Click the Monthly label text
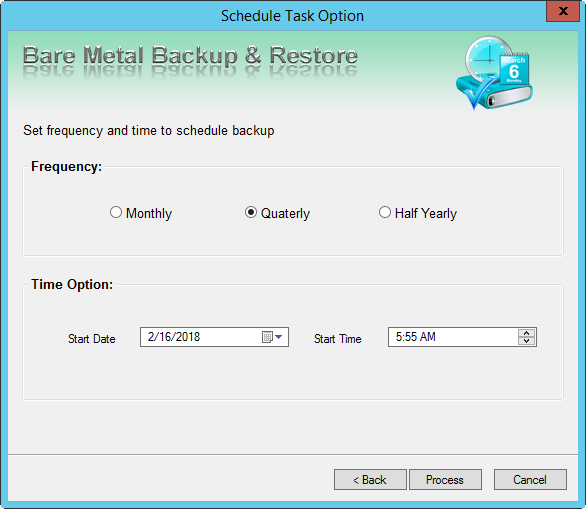 click(149, 213)
